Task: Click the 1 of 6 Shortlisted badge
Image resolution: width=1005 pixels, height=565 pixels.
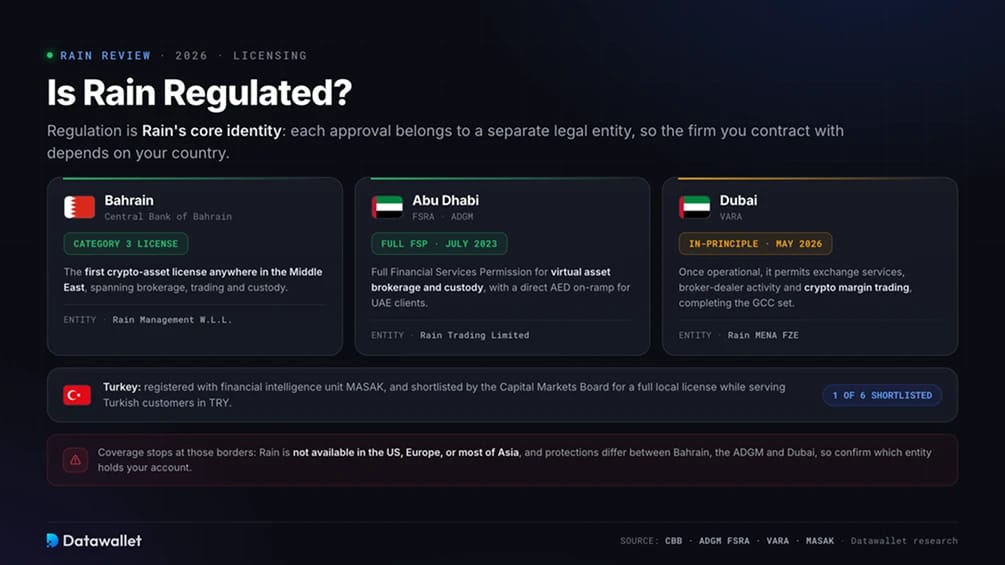Action: pos(882,395)
